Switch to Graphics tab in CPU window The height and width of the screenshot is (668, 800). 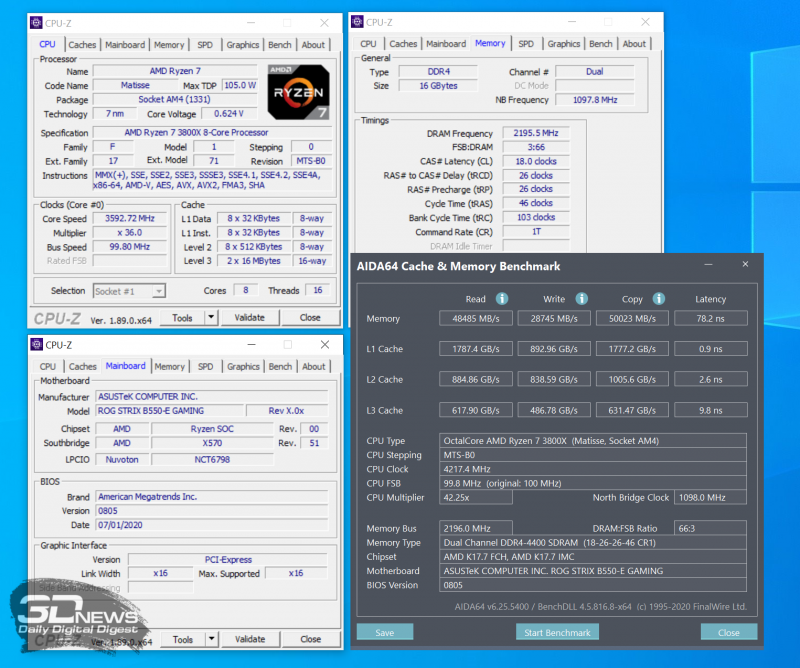[243, 45]
